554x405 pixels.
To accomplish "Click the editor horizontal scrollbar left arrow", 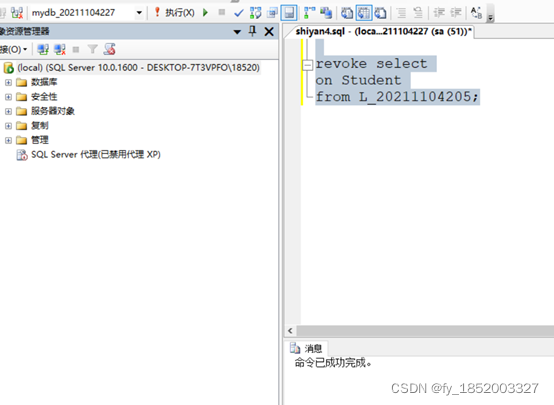I will coord(290,331).
